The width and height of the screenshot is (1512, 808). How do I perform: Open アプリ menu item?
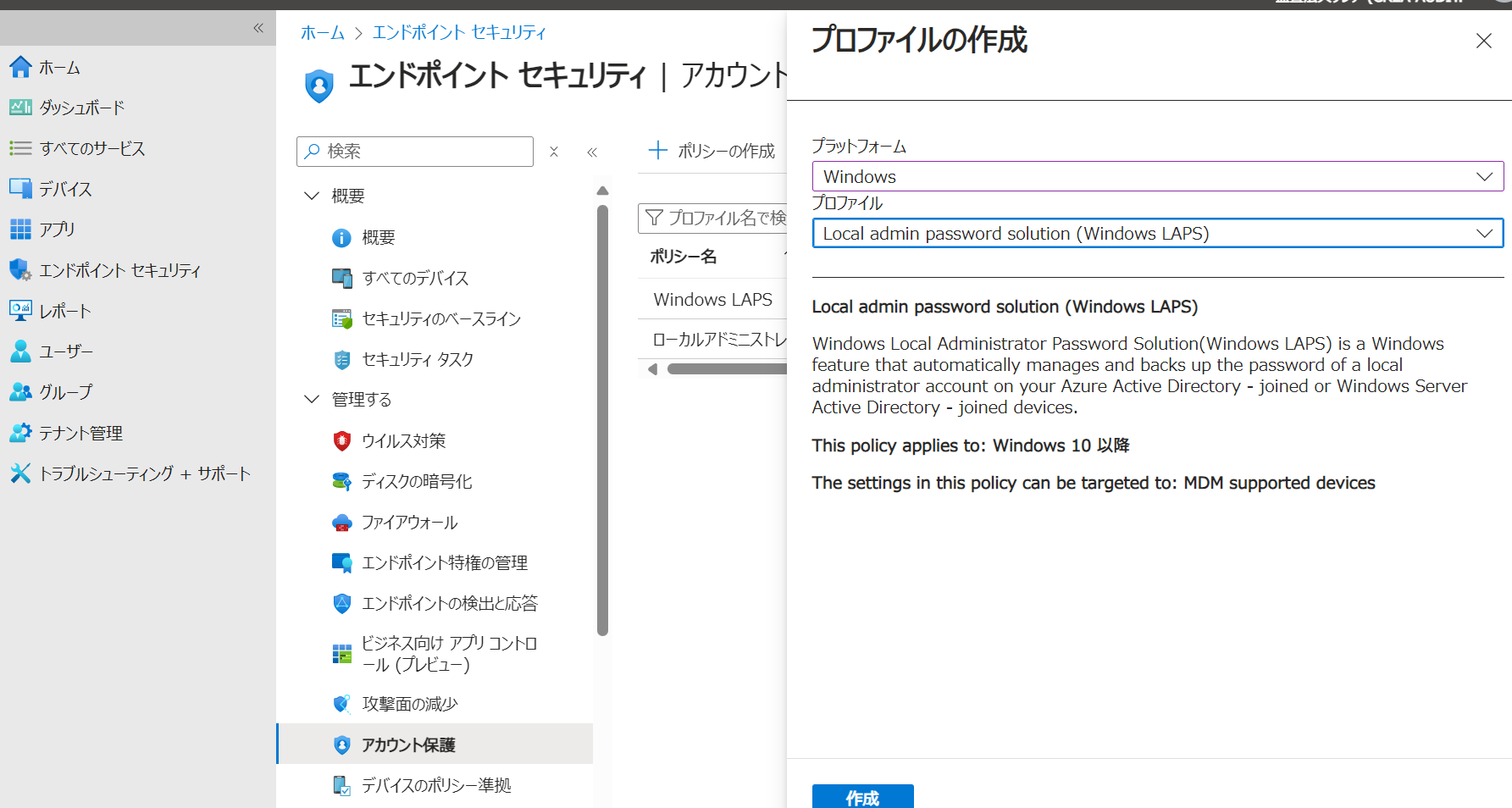point(57,230)
